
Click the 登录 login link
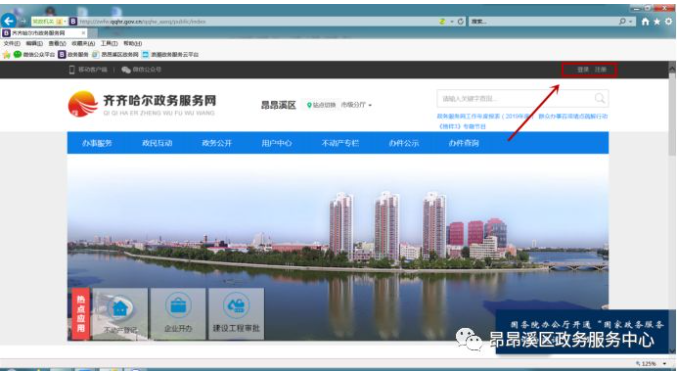(583, 69)
